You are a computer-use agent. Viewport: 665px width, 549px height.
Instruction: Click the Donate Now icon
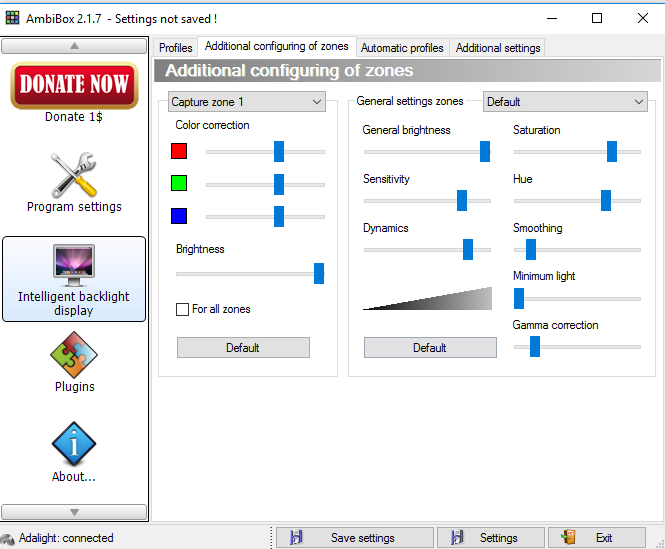(74, 84)
